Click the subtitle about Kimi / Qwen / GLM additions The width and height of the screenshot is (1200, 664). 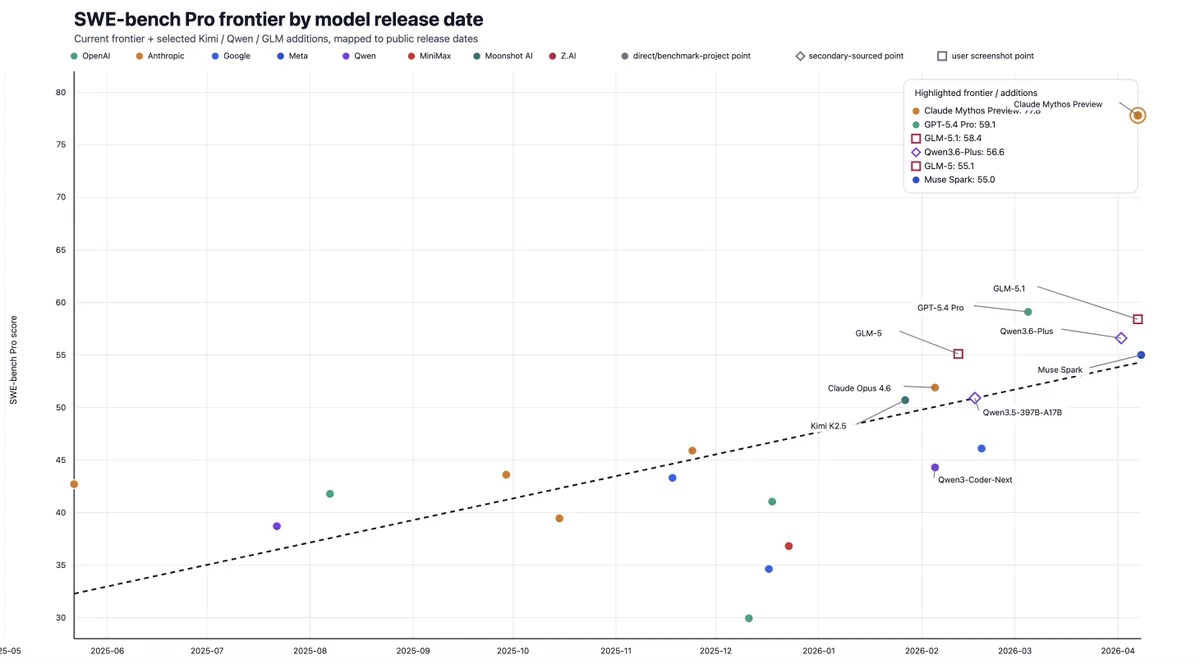click(x=276, y=38)
